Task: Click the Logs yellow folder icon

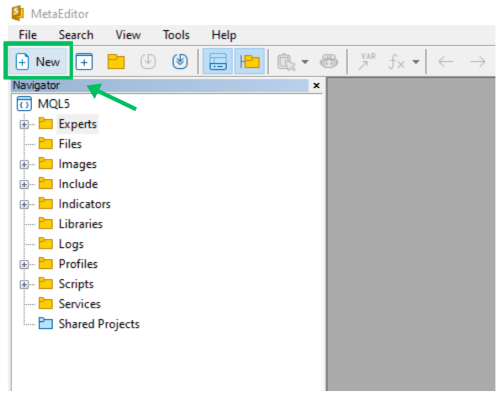Action: [45, 243]
